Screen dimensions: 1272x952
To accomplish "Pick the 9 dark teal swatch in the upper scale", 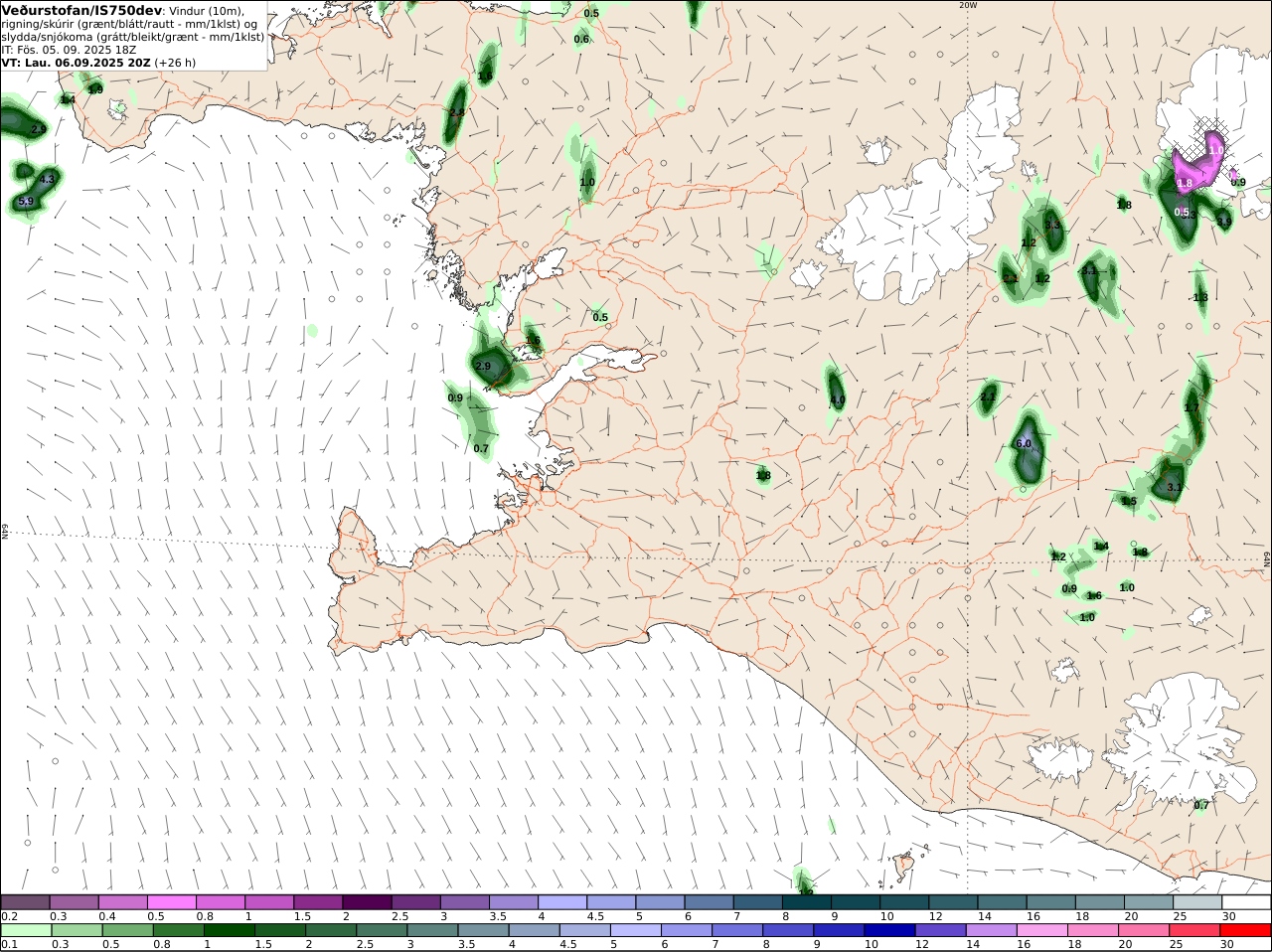I will tap(856, 901).
